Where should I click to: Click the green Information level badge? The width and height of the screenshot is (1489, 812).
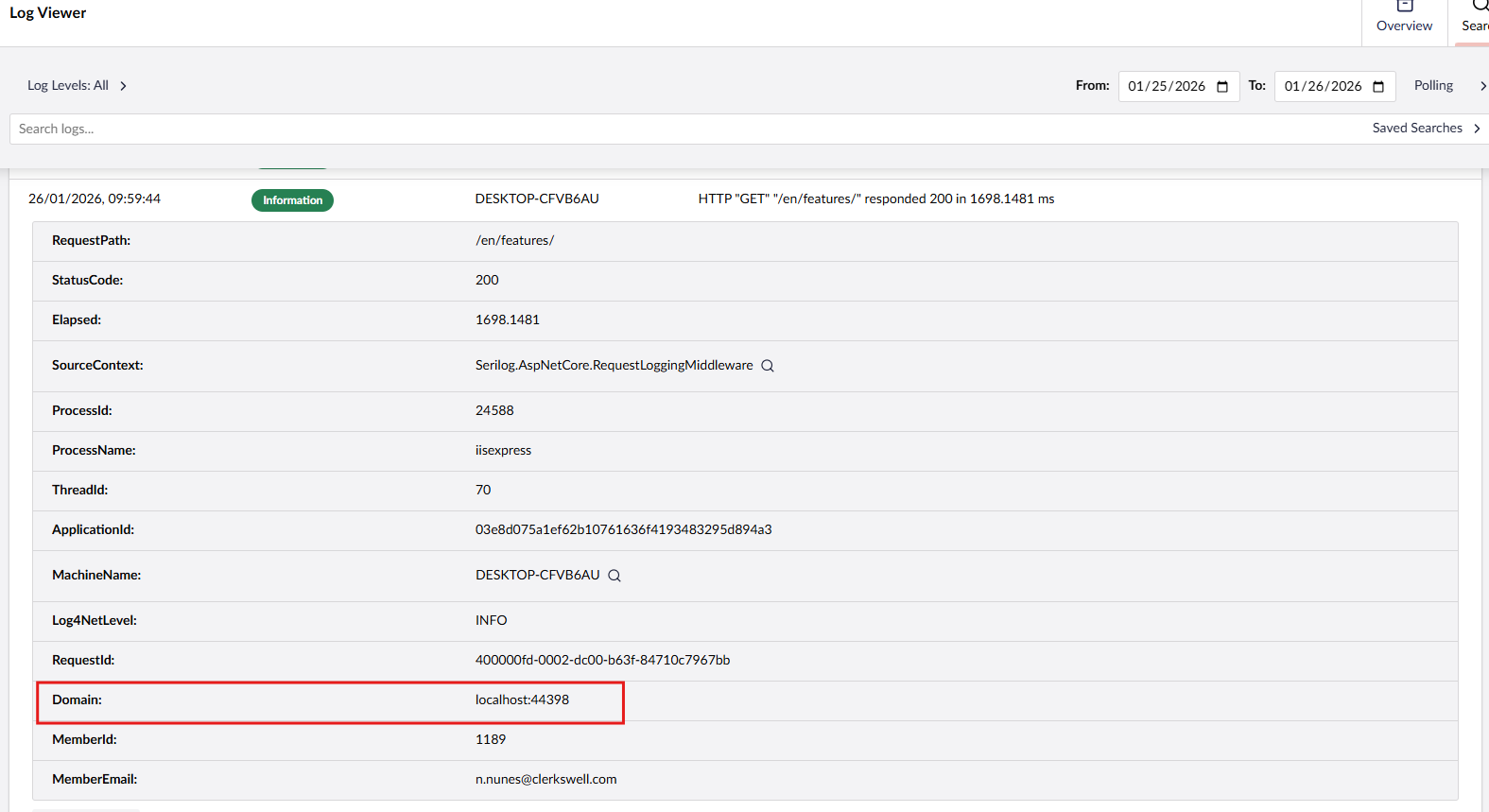292,200
